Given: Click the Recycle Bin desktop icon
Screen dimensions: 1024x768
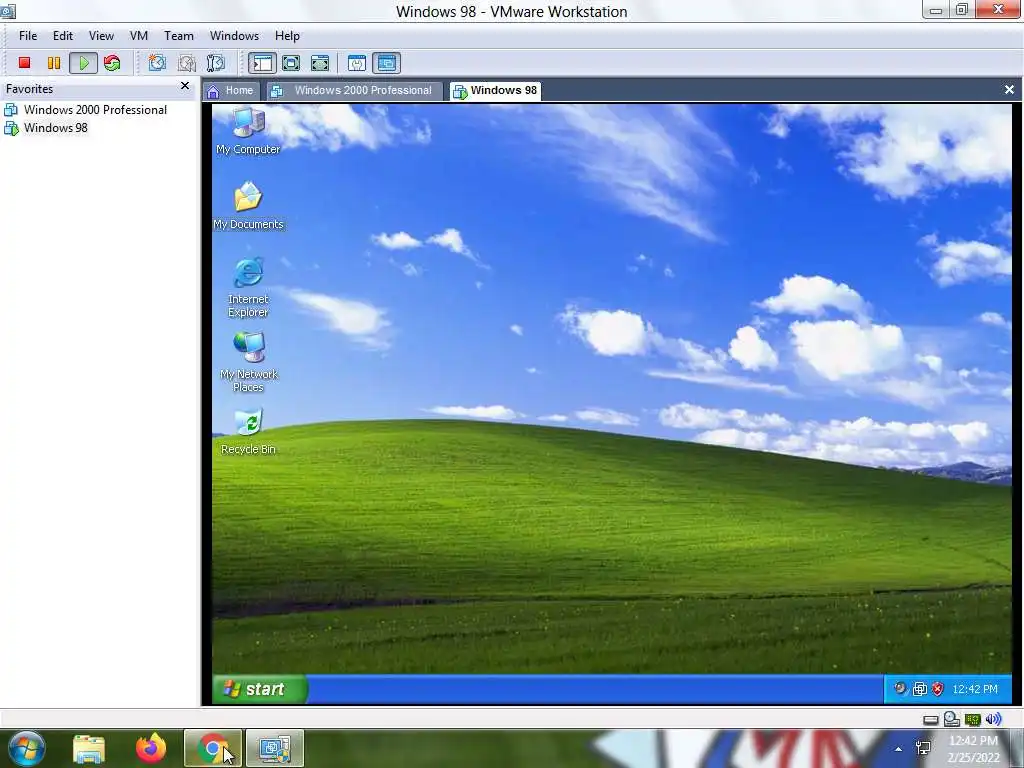Looking at the screenshot, I should click(248, 432).
